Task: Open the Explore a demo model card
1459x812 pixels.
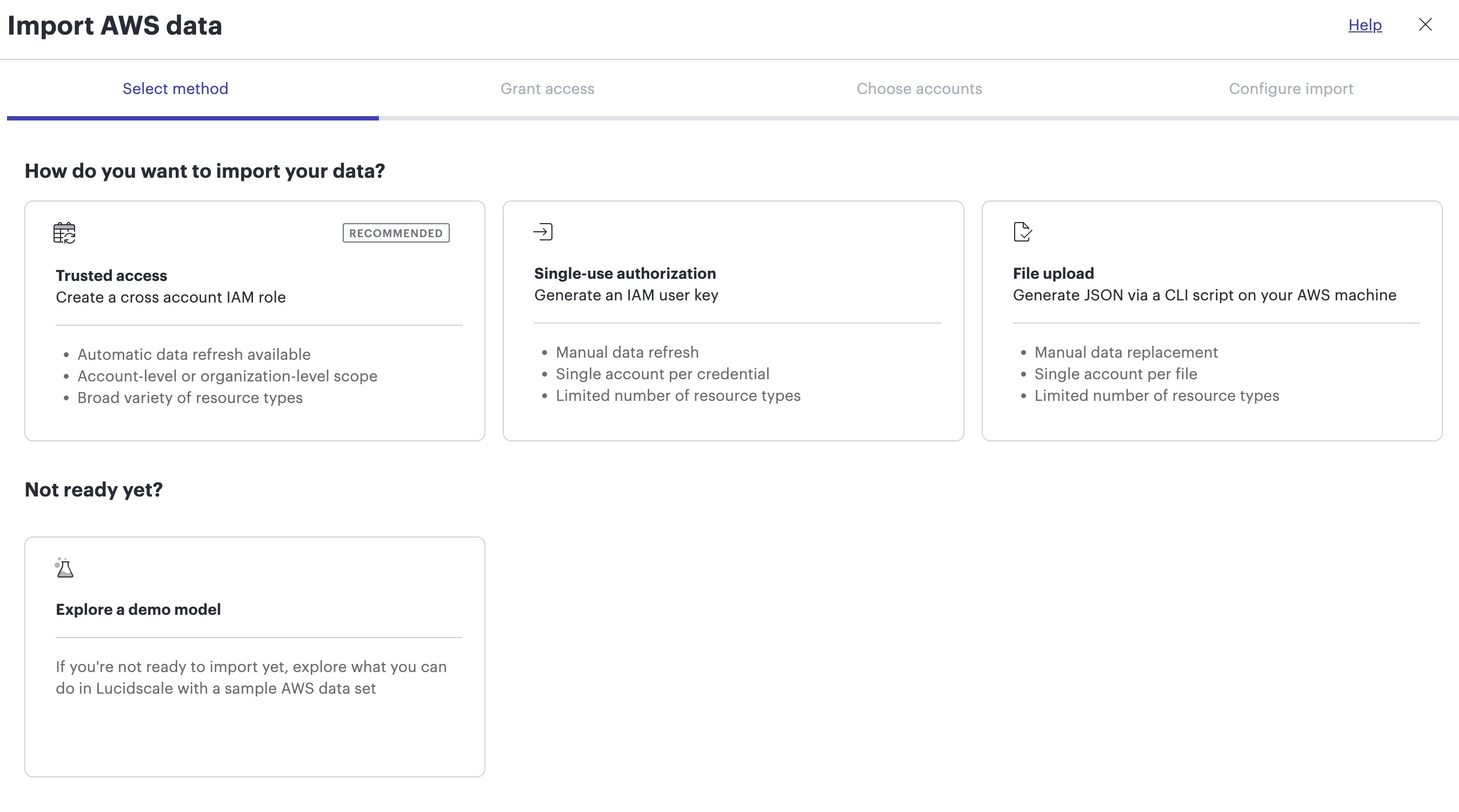Action: point(255,656)
